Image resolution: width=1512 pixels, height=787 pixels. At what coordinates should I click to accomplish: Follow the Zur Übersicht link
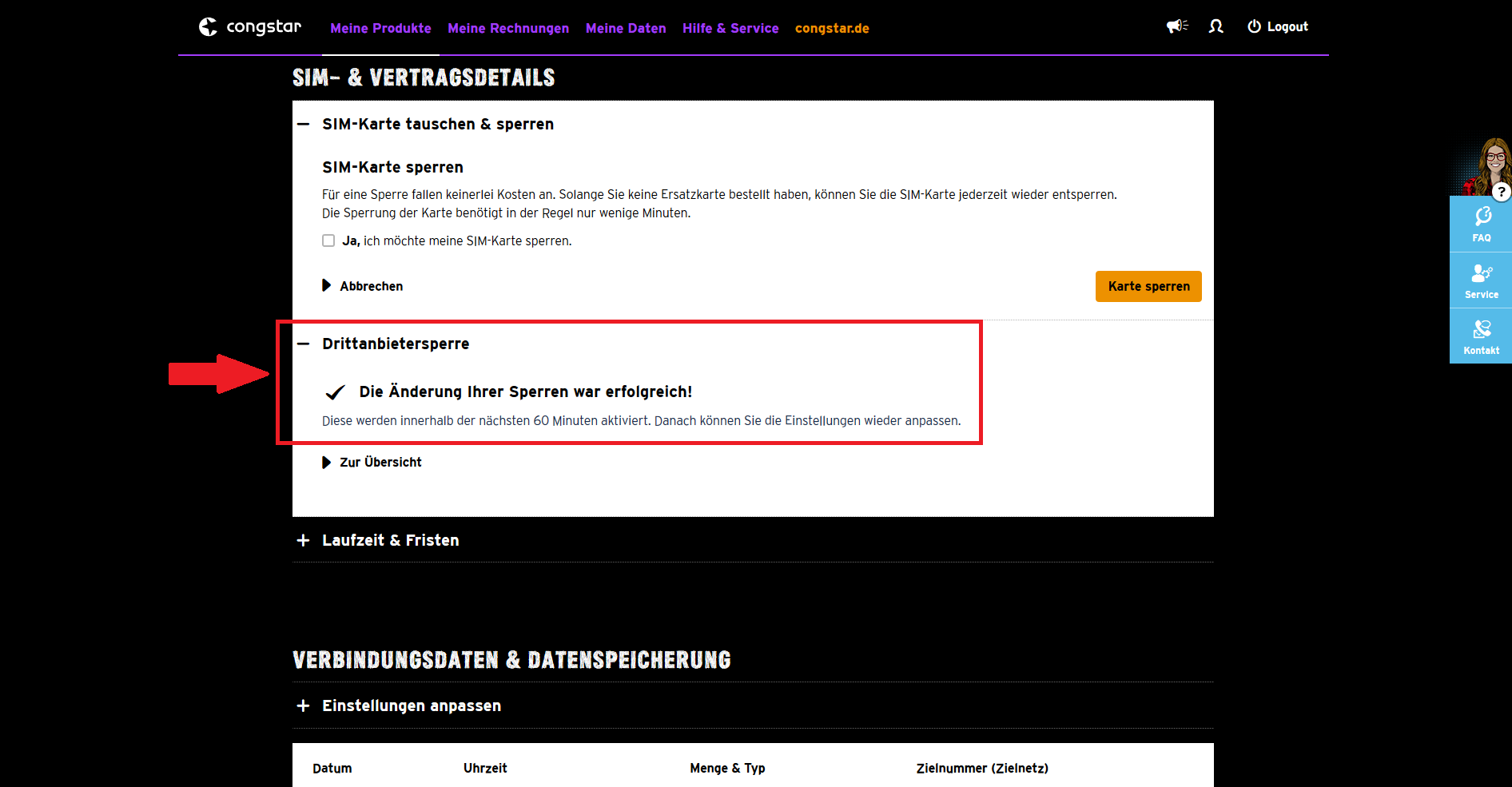[380, 462]
